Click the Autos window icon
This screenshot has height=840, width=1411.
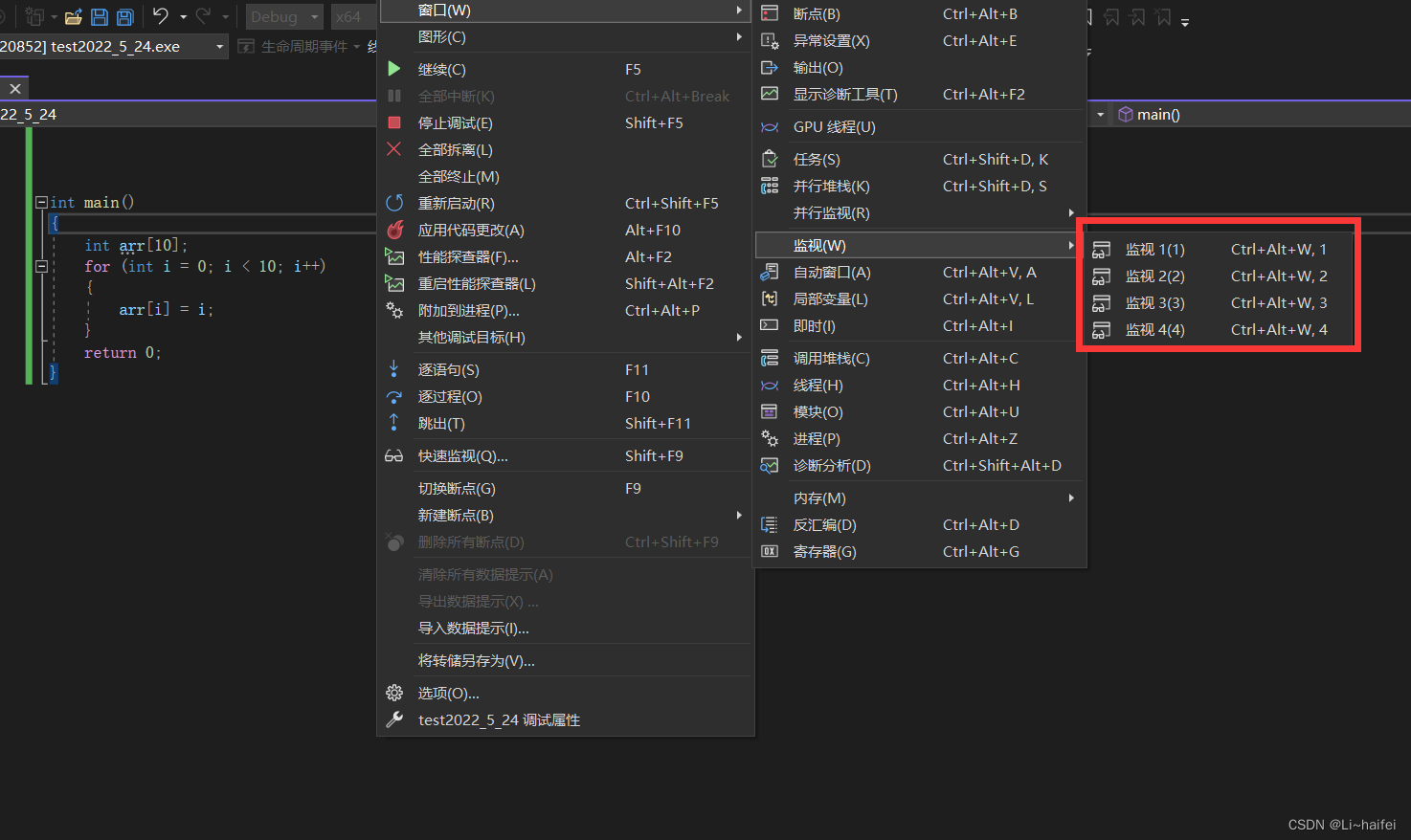click(769, 272)
